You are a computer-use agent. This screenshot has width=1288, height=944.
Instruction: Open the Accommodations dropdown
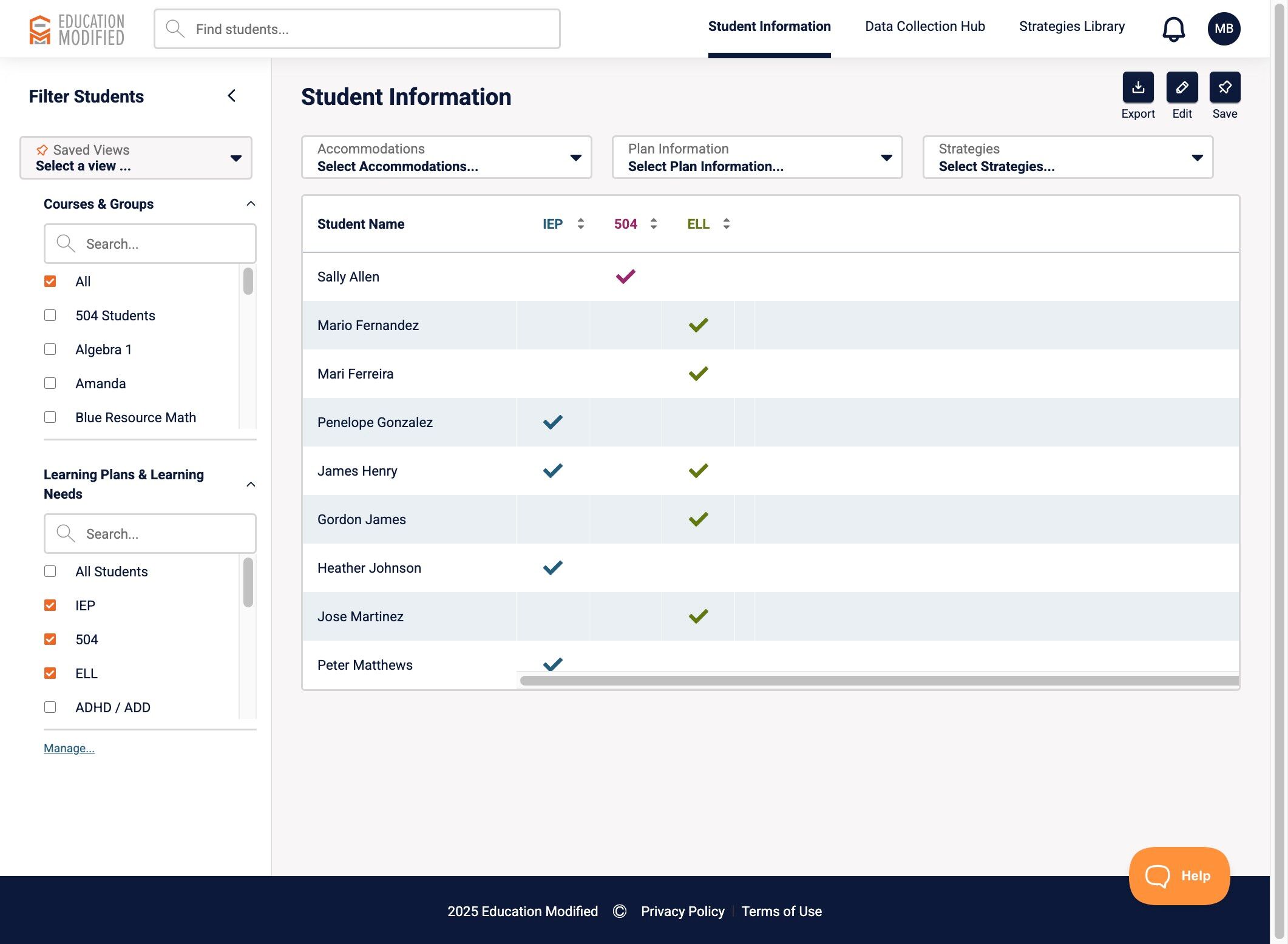[446, 158]
